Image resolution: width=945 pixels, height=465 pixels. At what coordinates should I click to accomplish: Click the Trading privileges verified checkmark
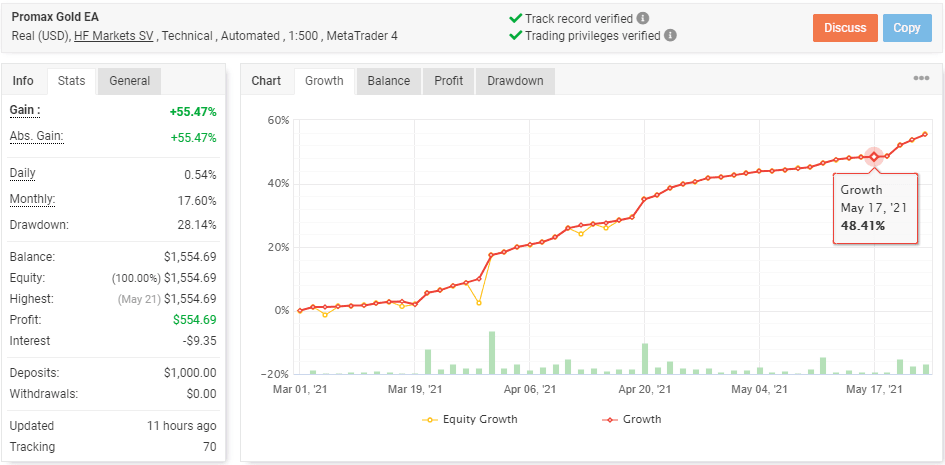point(515,35)
